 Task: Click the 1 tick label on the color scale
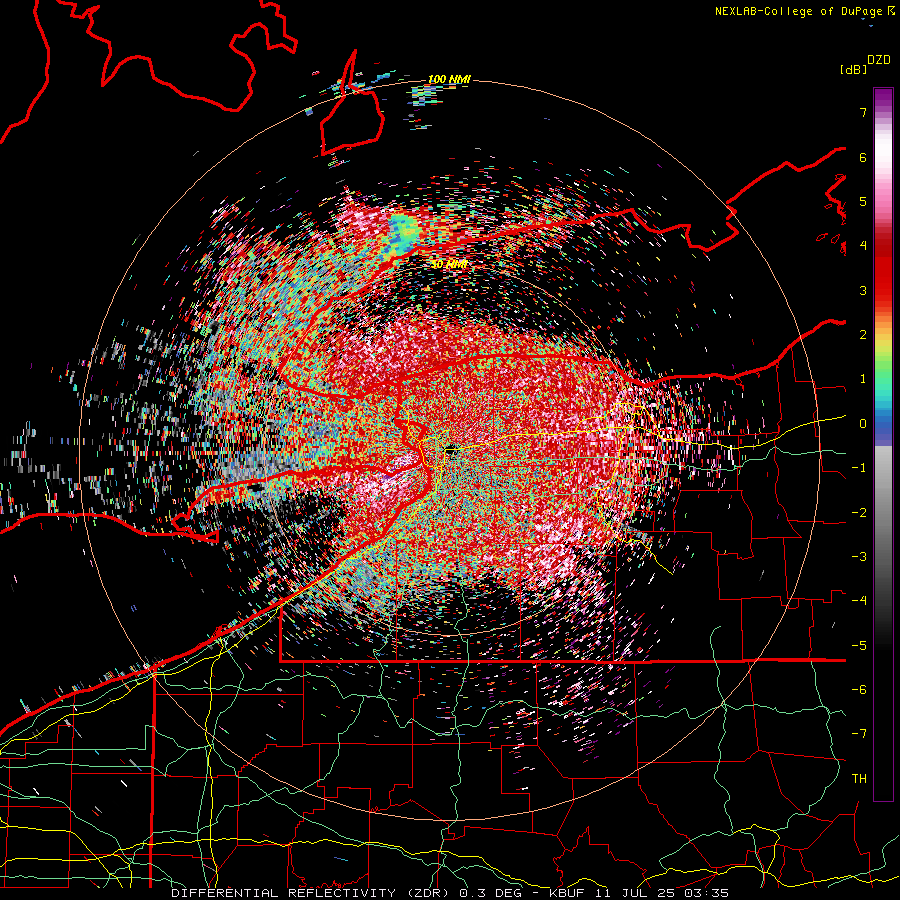(863, 379)
